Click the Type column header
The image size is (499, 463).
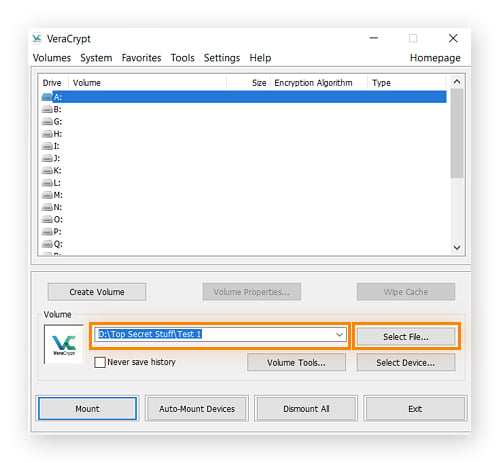coord(406,83)
